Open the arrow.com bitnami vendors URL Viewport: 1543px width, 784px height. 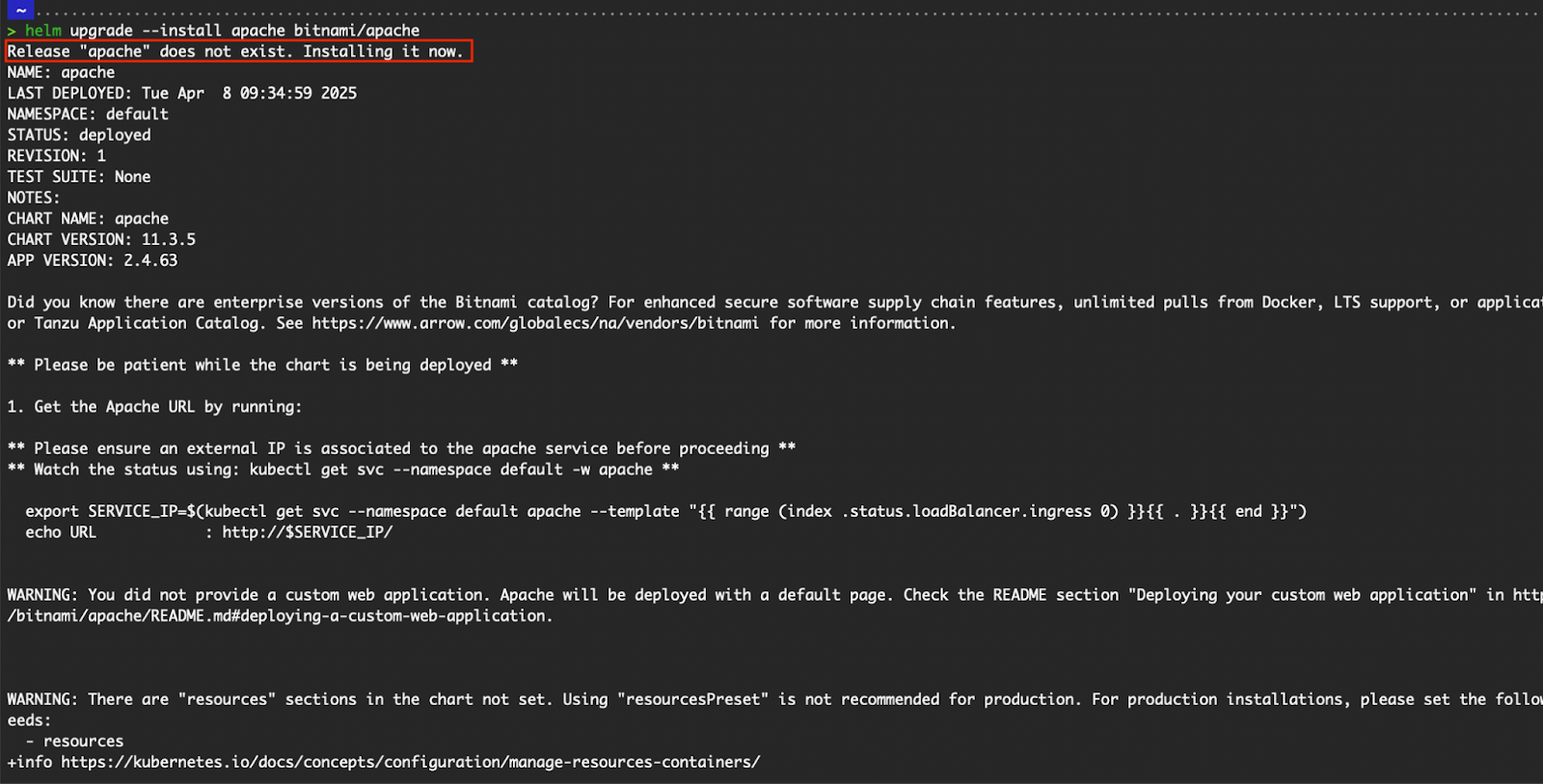click(x=535, y=323)
